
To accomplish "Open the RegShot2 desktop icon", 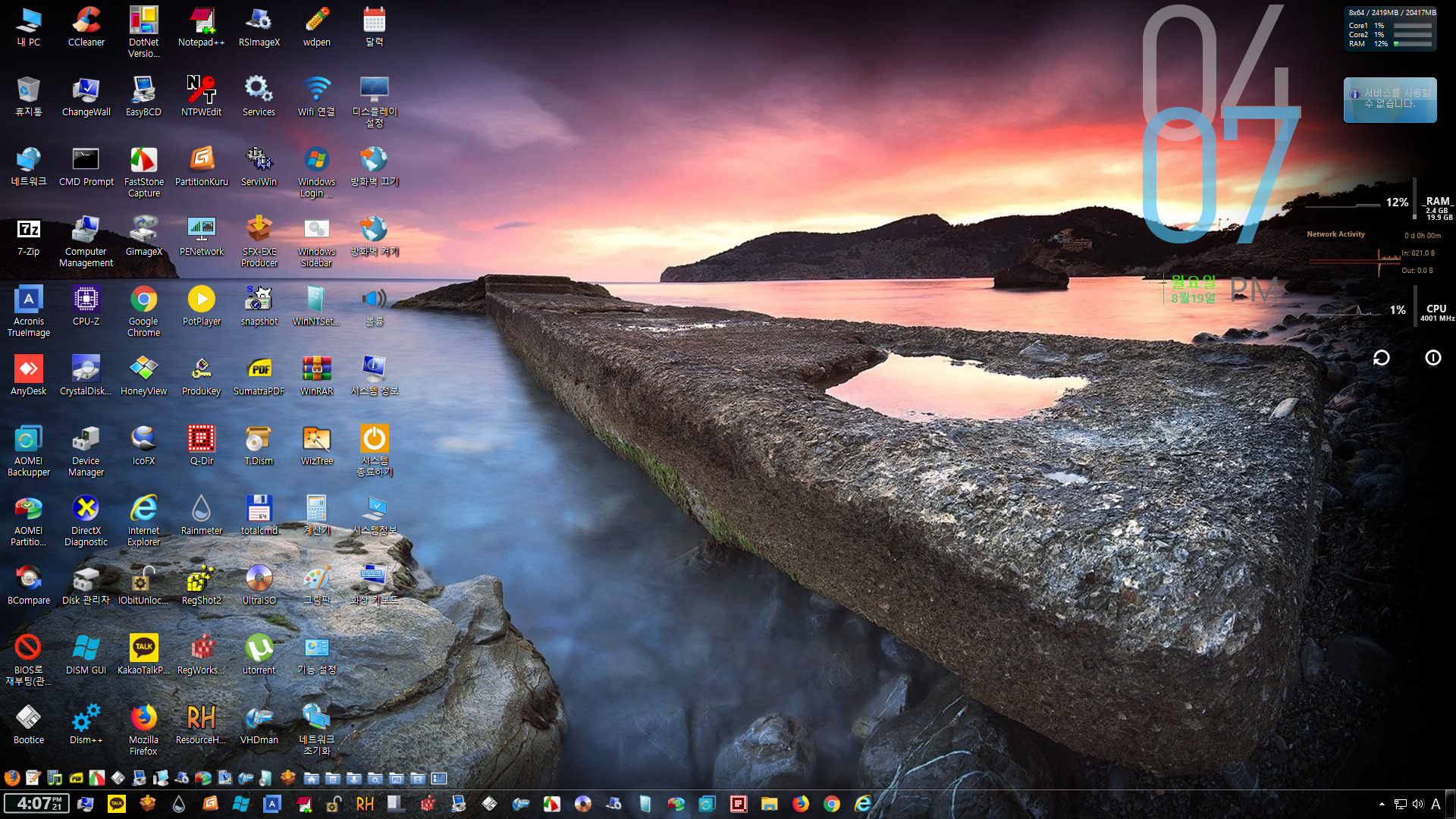I will tap(202, 585).
